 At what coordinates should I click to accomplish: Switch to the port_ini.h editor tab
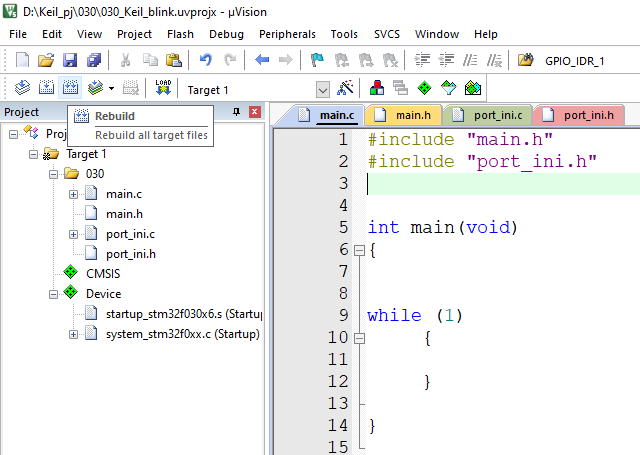tap(579, 115)
